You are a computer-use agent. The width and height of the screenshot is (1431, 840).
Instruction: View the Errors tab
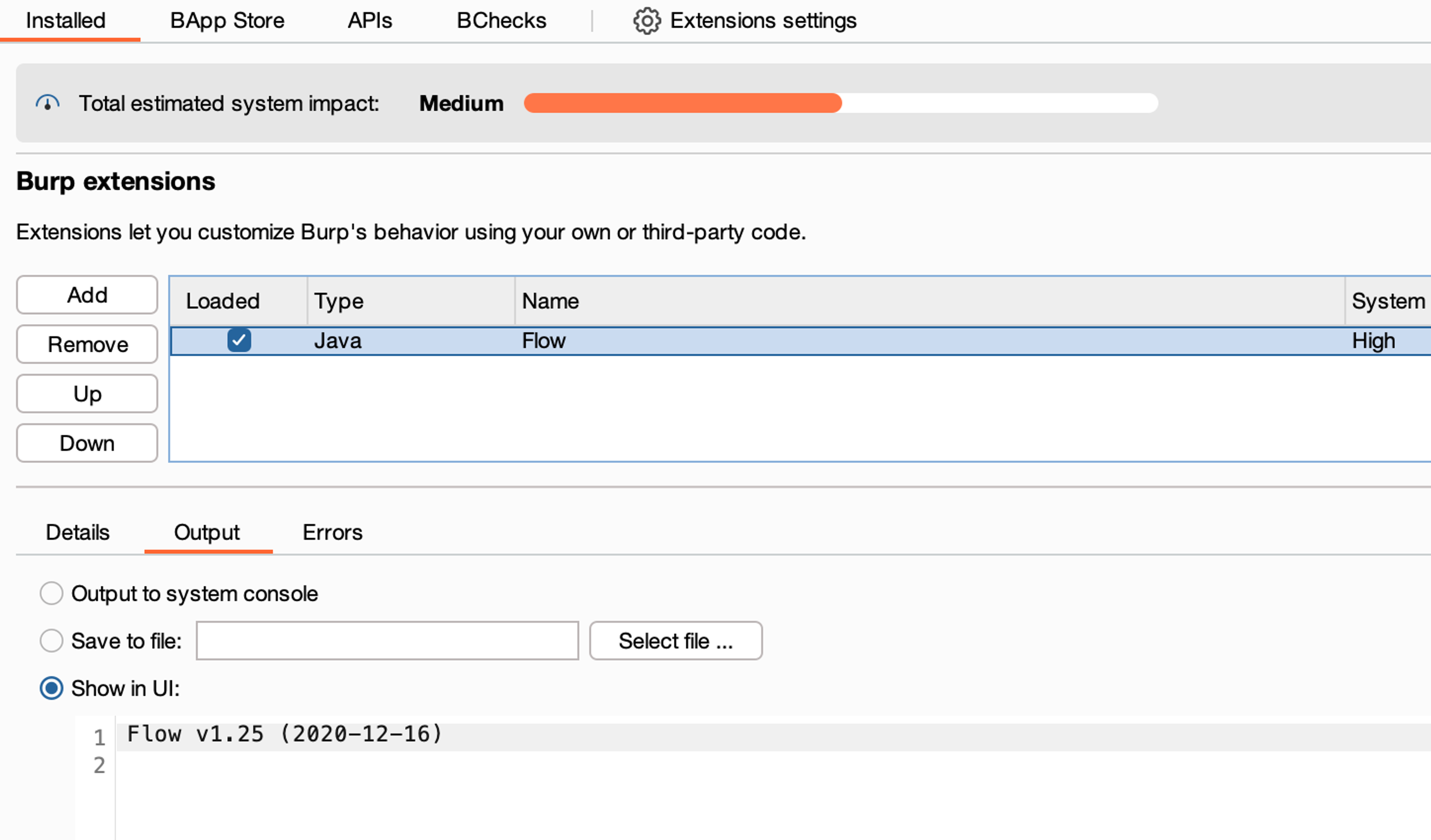point(332,533)
